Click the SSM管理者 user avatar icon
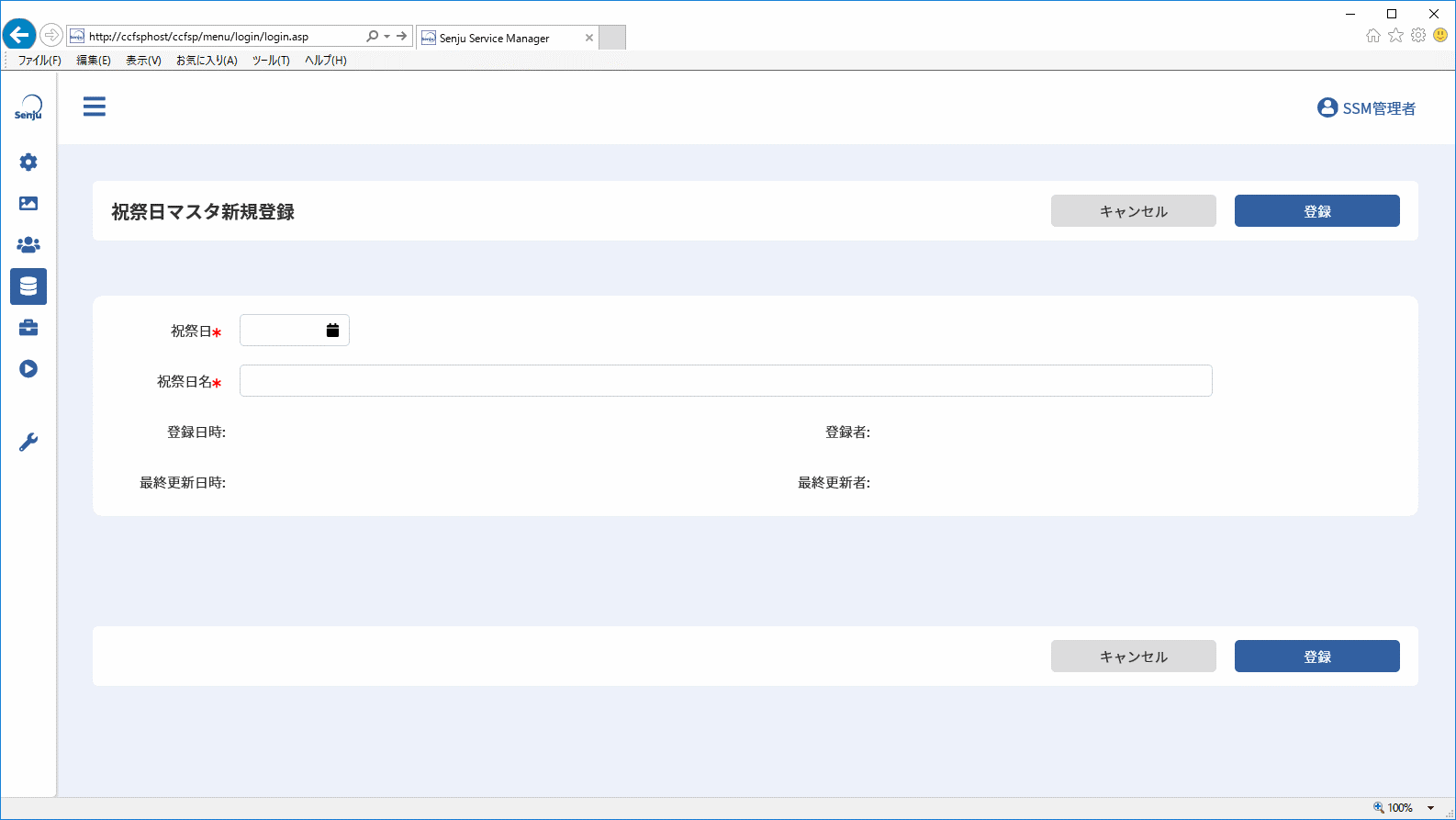 coord(1327,107)
